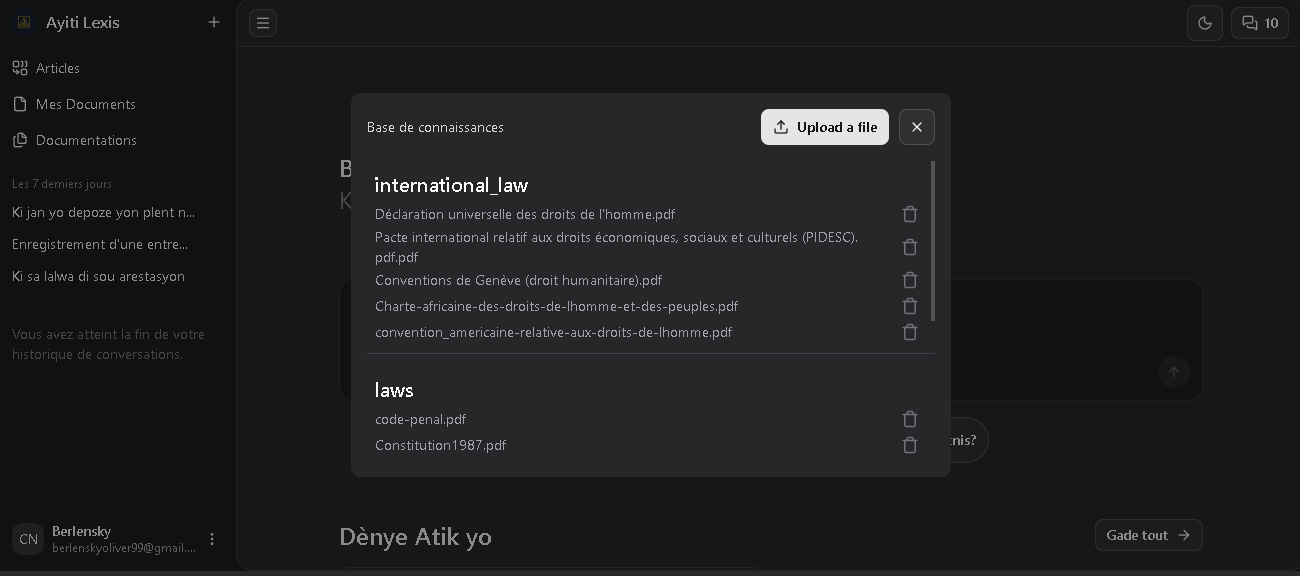The width and height of the screenshot is (1300, 576).
Task: Open user options three-dot menu for Berlensky
Action: coord(212,539)
